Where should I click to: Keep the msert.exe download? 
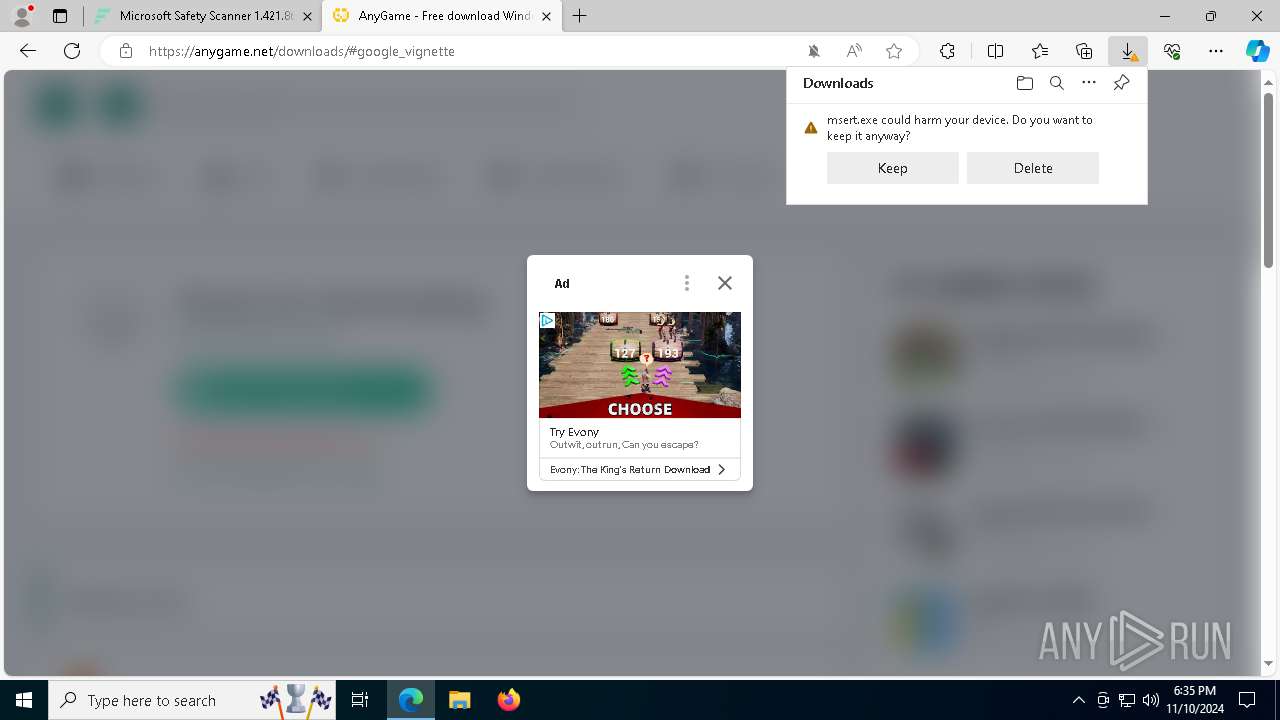coord(893,168)
